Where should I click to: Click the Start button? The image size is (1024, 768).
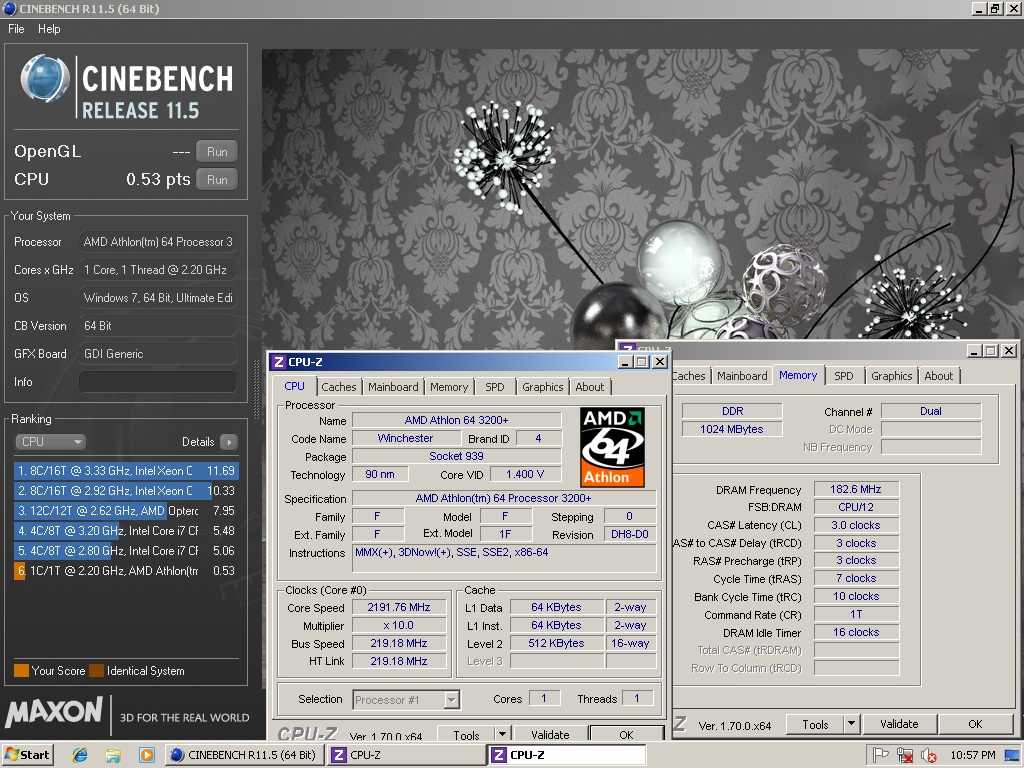coord(27,755)
